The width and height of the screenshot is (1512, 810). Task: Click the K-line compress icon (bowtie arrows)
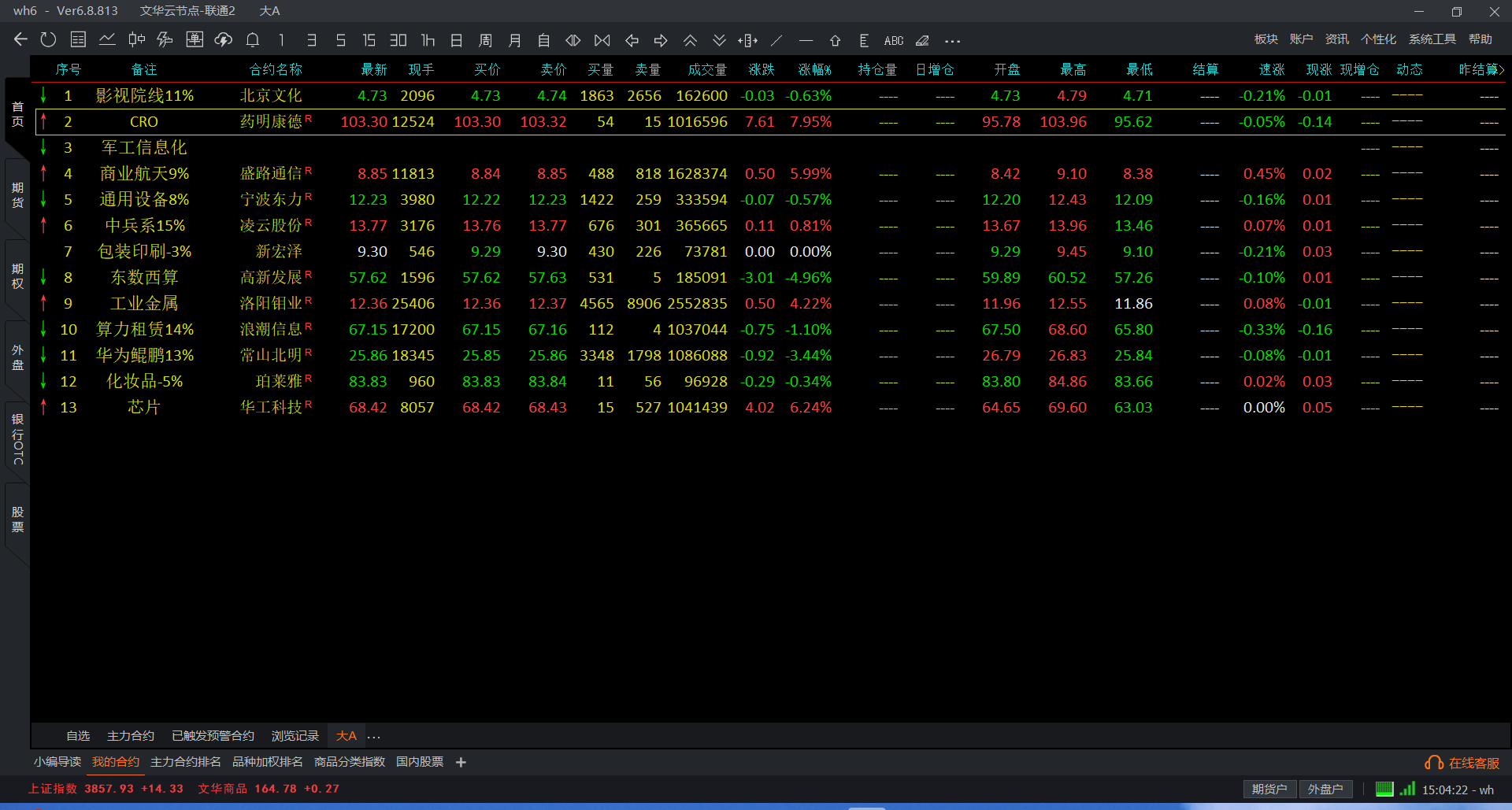pos(602,40)
